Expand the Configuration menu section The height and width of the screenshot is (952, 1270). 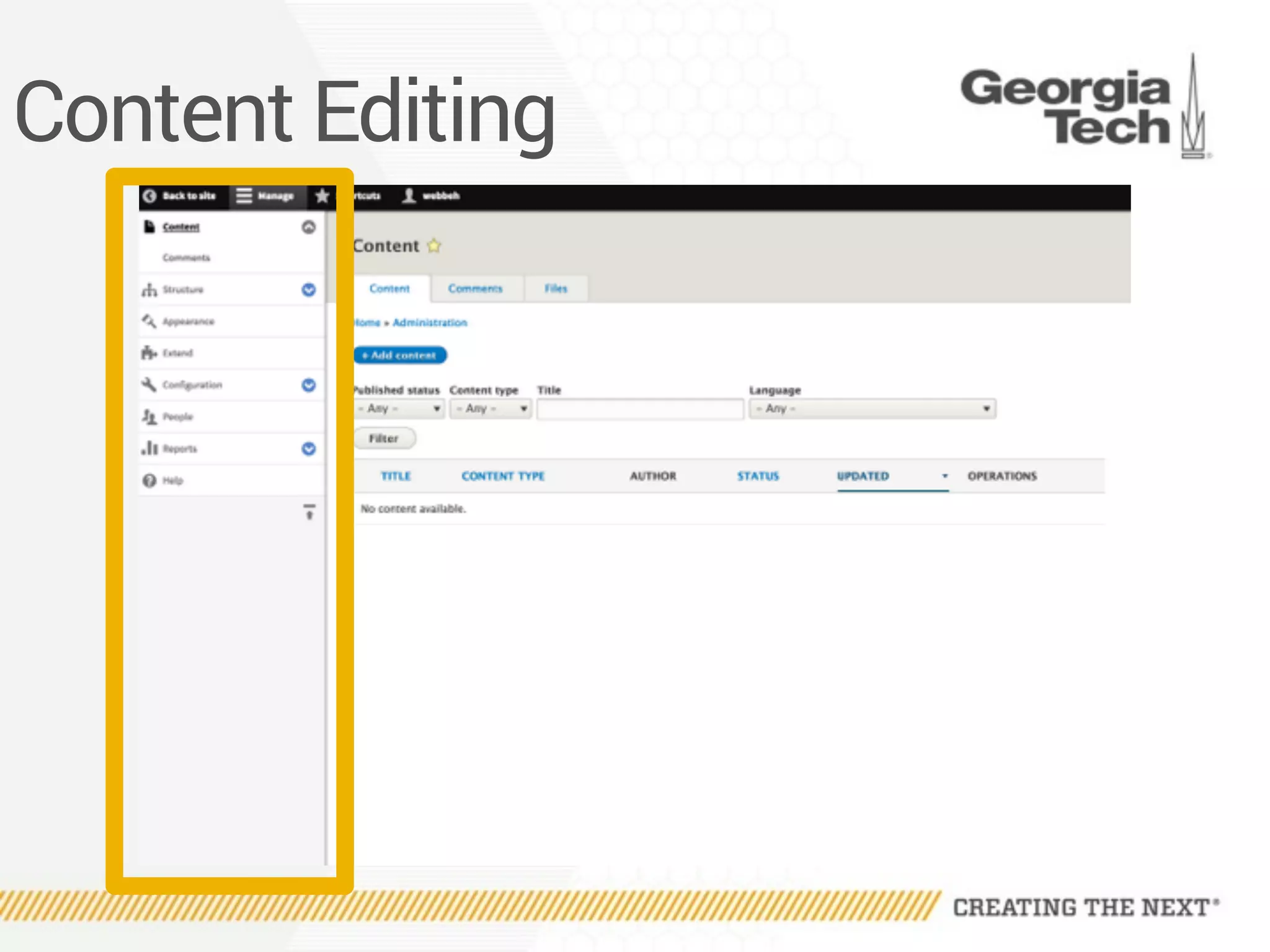pos(309,386)
